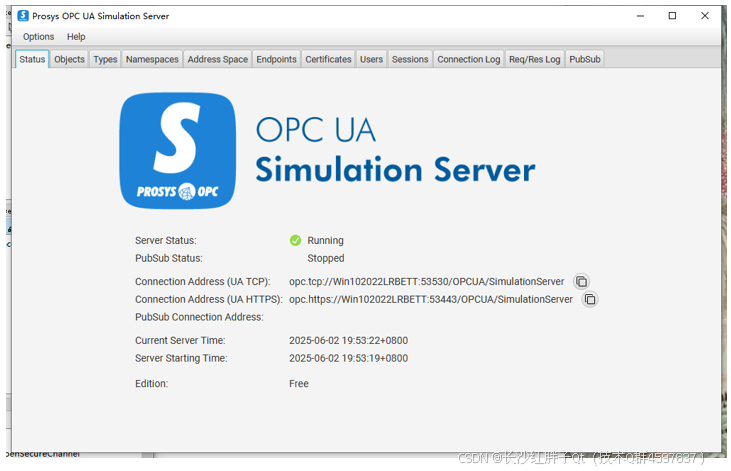Screen dimensions: 731x471
Task: Go to the Address Space tab
Action: coord(217,59)
